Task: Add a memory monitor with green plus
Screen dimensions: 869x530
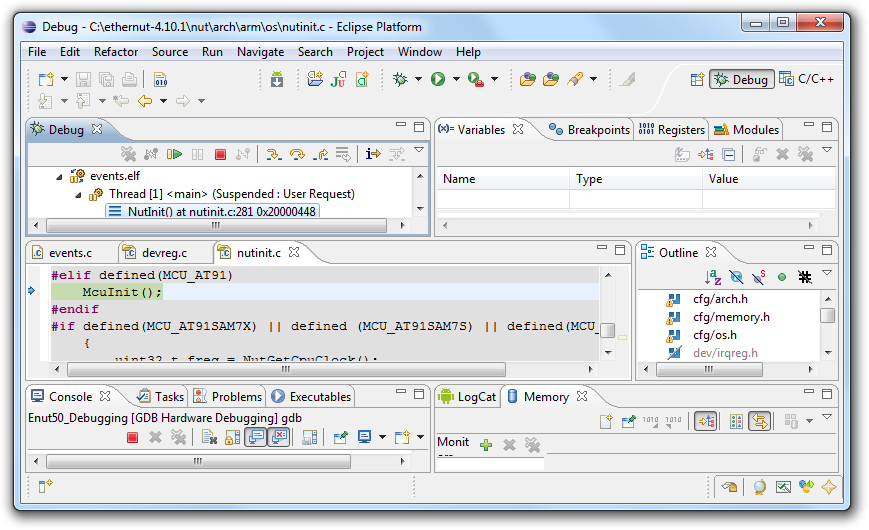Action: pyautogui.click(x=486, y=444)
